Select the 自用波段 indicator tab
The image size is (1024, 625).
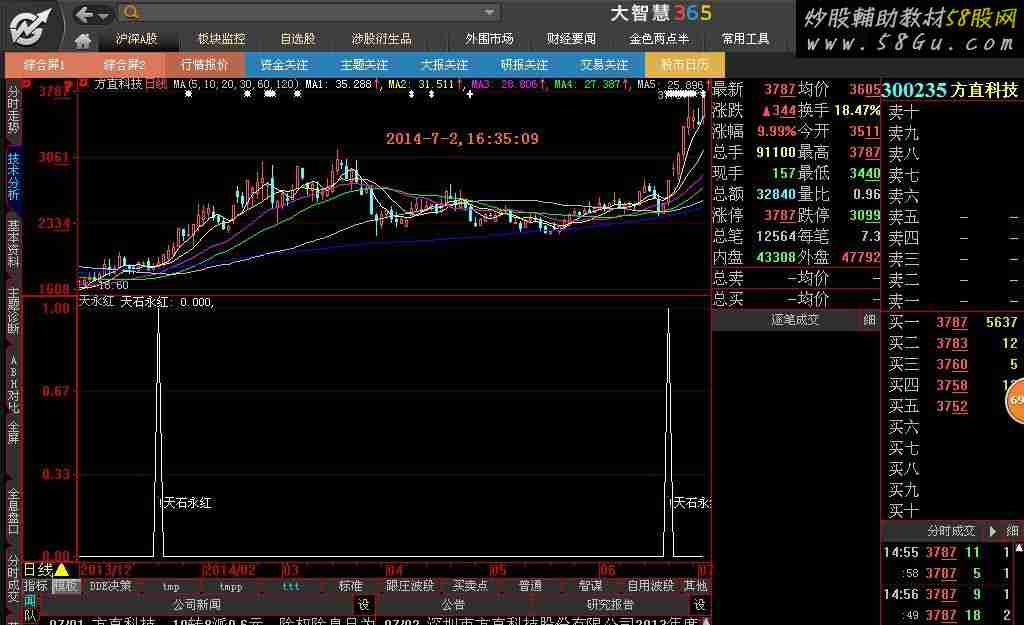tap(650, 586)
